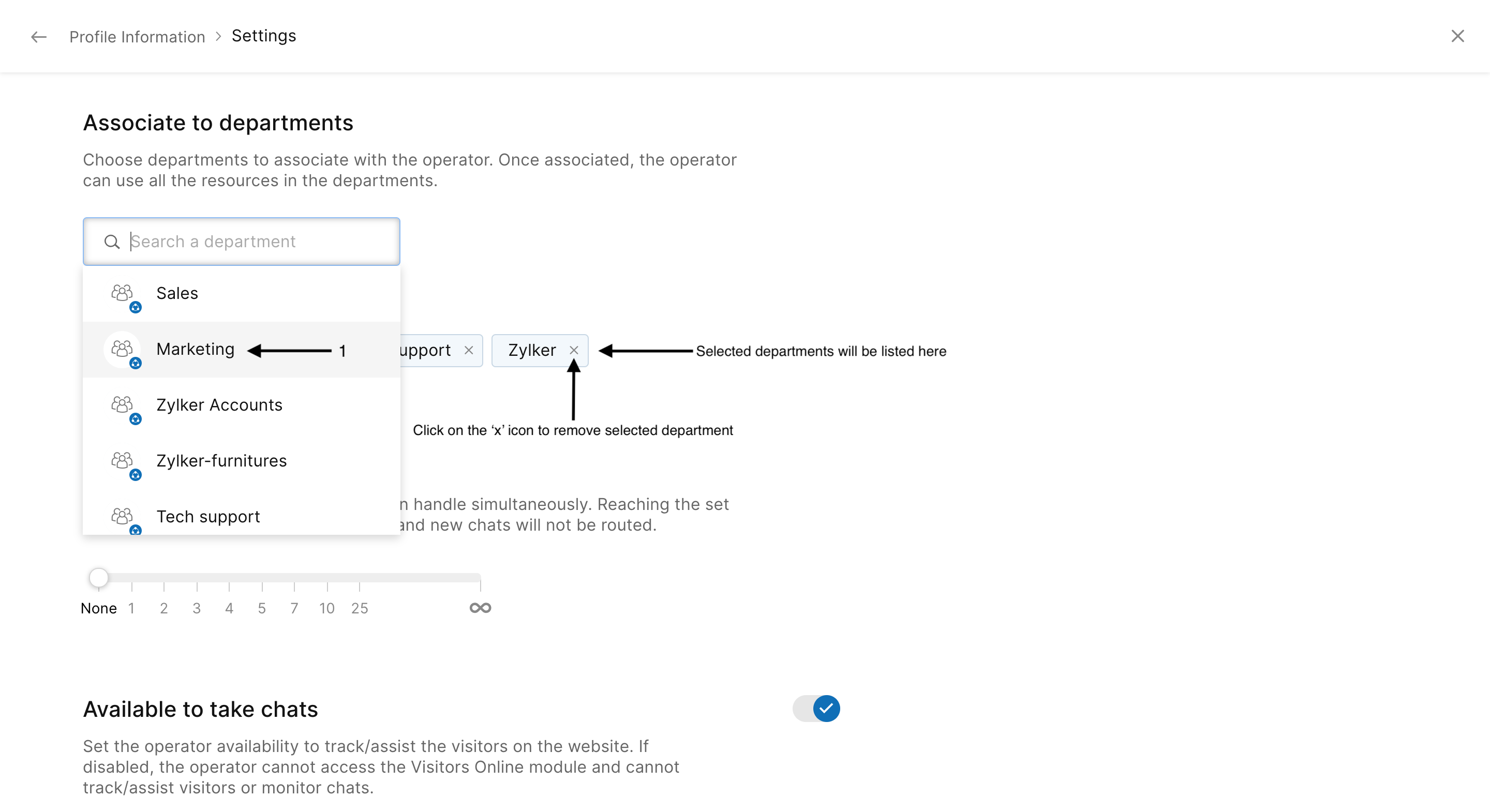Viewport: 1490px width, 812px height.
Task: Close the Settings panel
Action: [x=1457, y=36]
